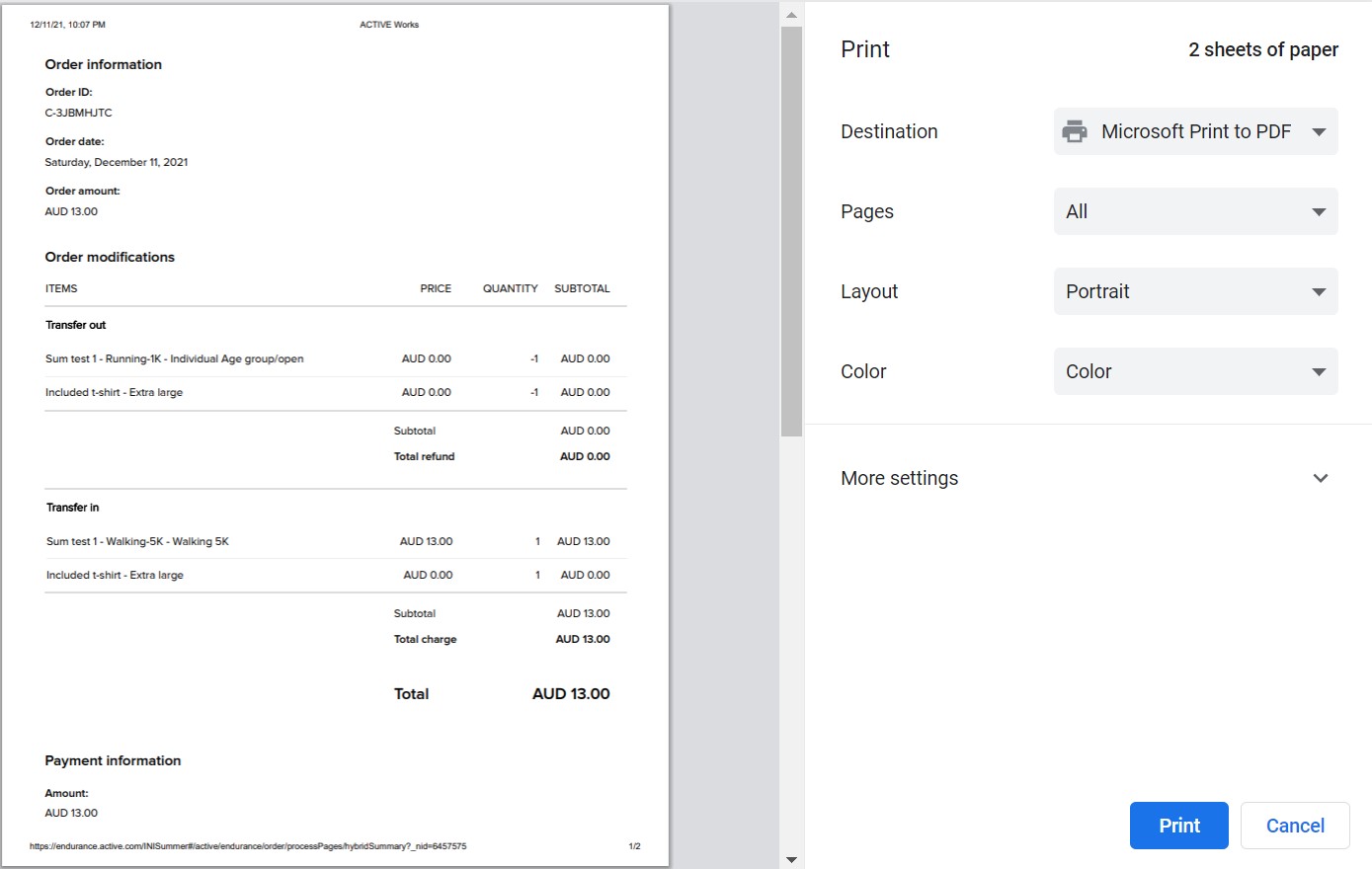
Task: Click the Payment information heading in preview
Action: [113, 760]
